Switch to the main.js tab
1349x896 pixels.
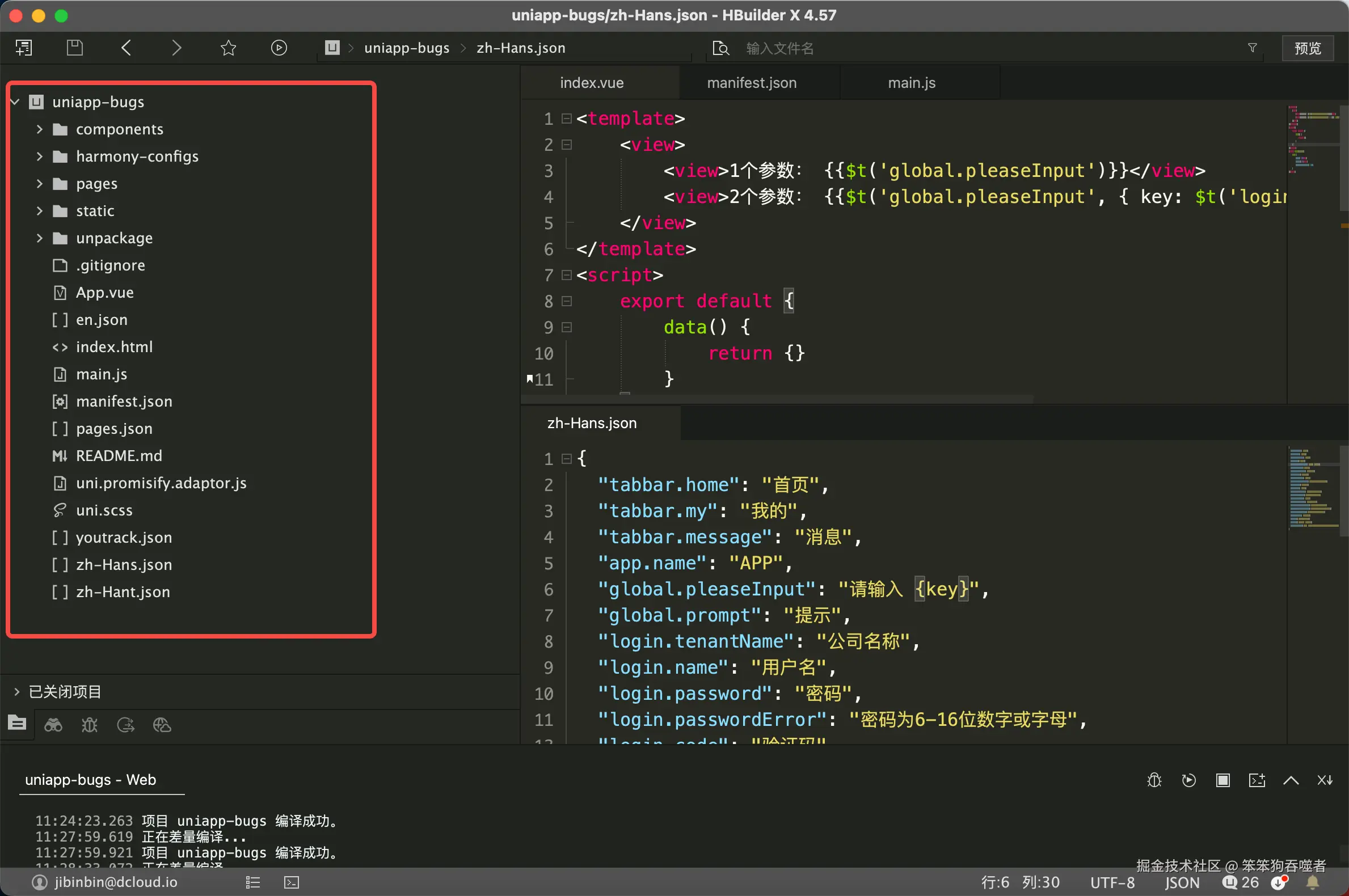click(x=911, y=83)
